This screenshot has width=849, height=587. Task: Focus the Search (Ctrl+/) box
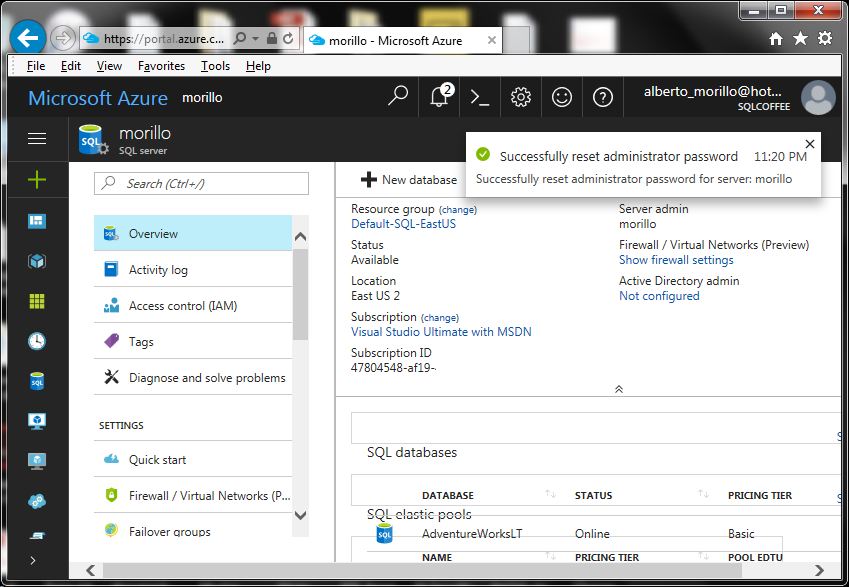(201, 184)
